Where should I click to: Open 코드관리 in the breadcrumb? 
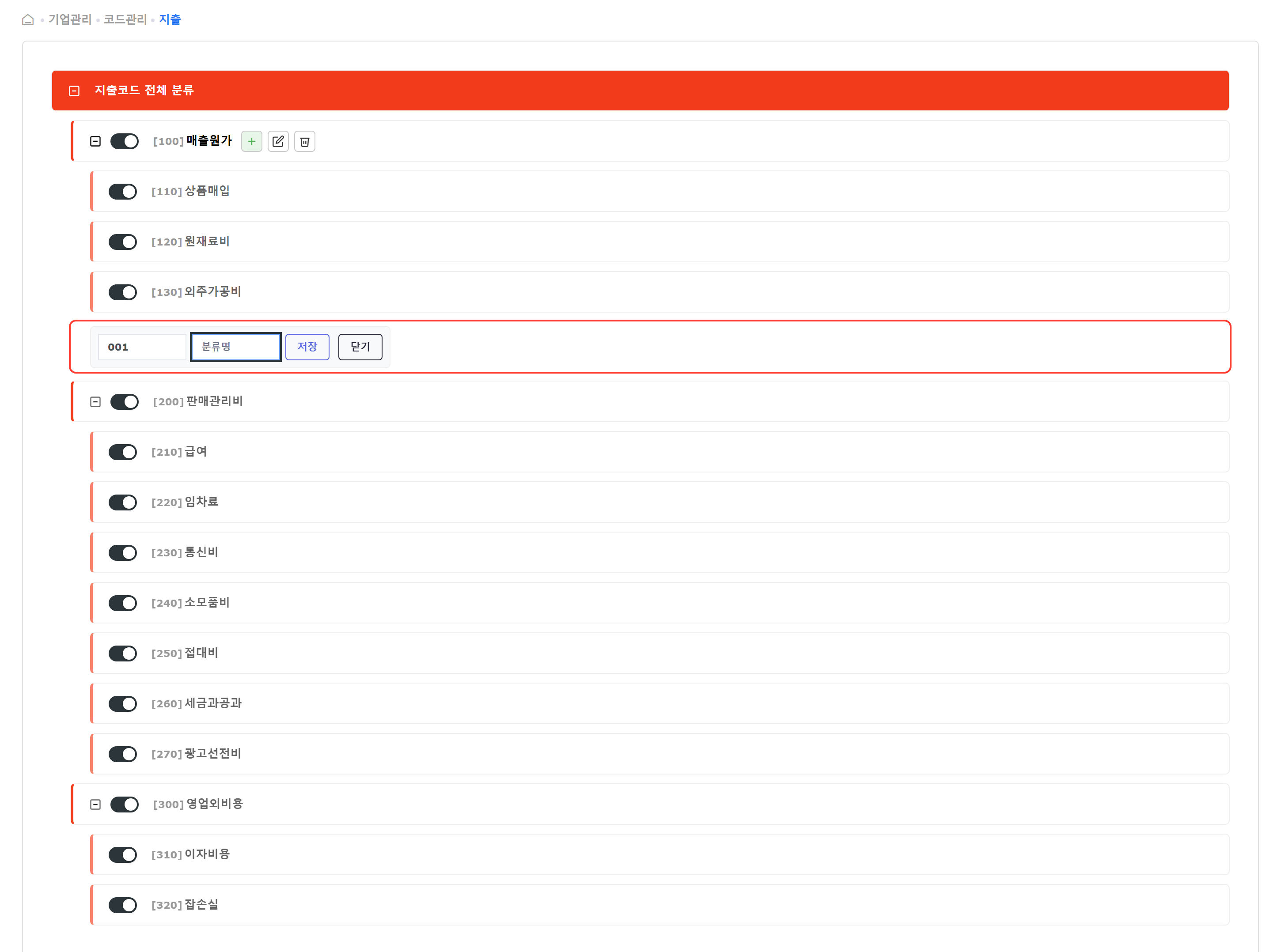click(125, 19)
